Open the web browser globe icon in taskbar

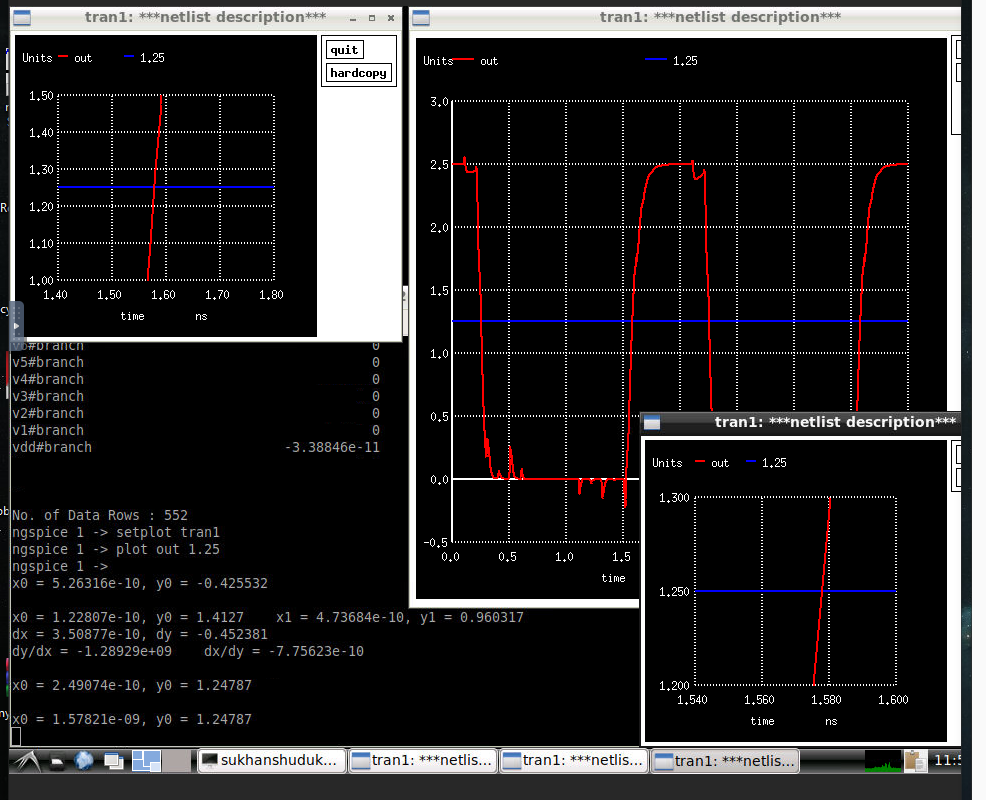(83, 760)
